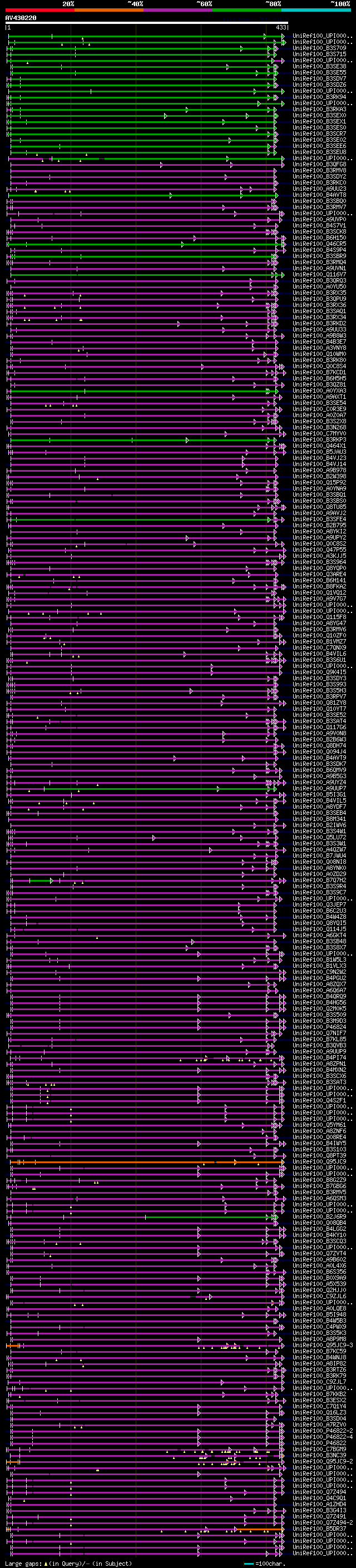Choose the UniRef100_B3G4I3 hit label
Image resolution: width=356 pixels, height=1568 pixels.
click(x=319, y=1510)
